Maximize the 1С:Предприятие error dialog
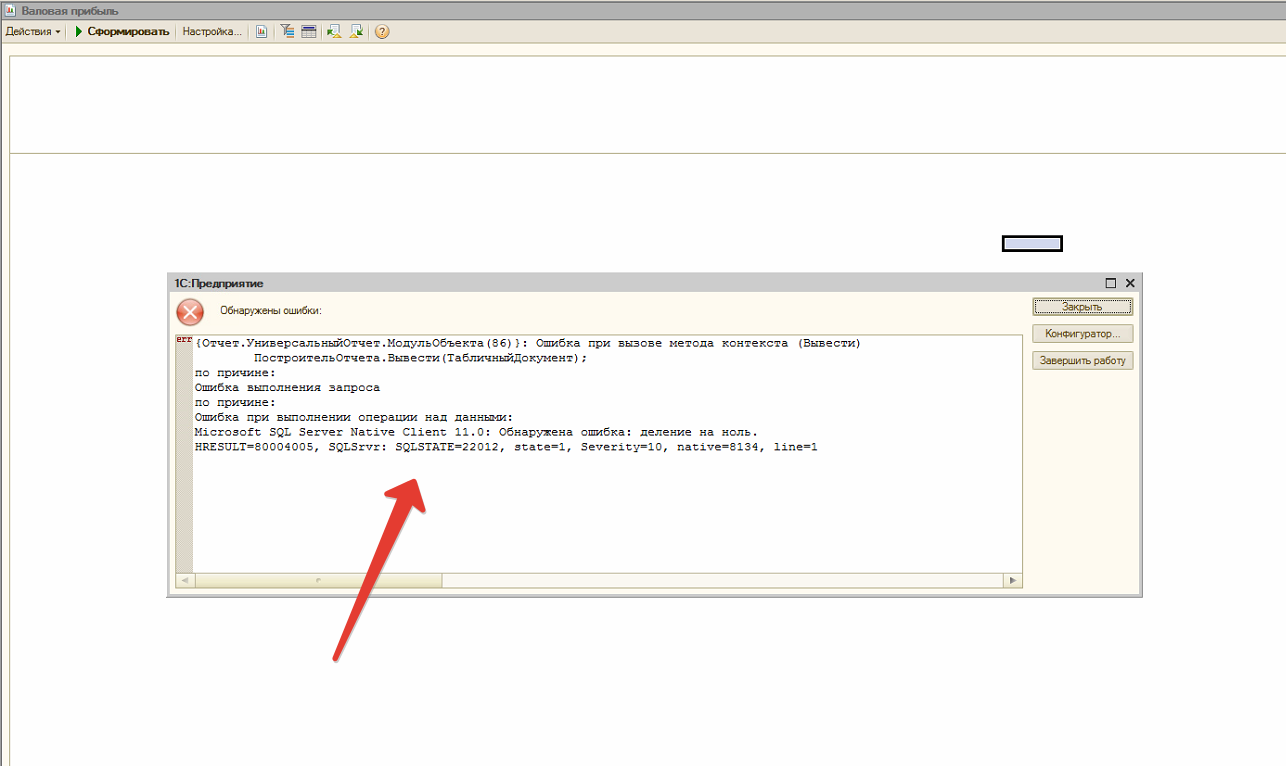Image resolution: width=1286 pixels, height=766 pixels. coord(1111,284)
